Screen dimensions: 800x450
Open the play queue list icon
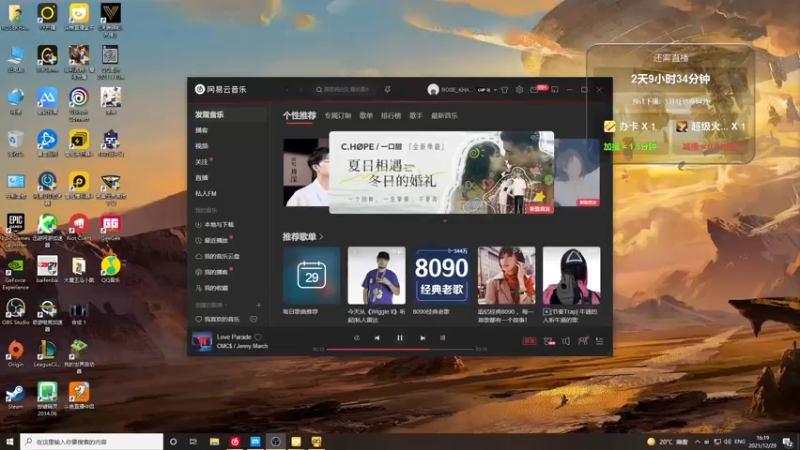[599, 341]
